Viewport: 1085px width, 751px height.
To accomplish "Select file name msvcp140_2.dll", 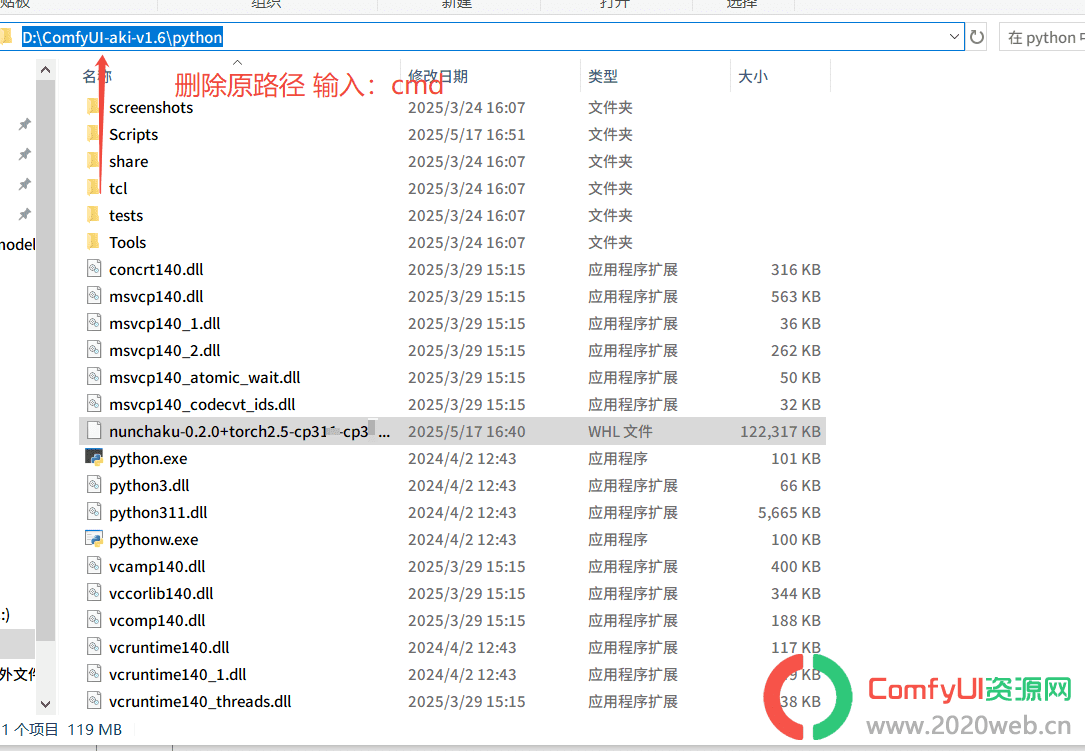I will (x=165, y=350).
